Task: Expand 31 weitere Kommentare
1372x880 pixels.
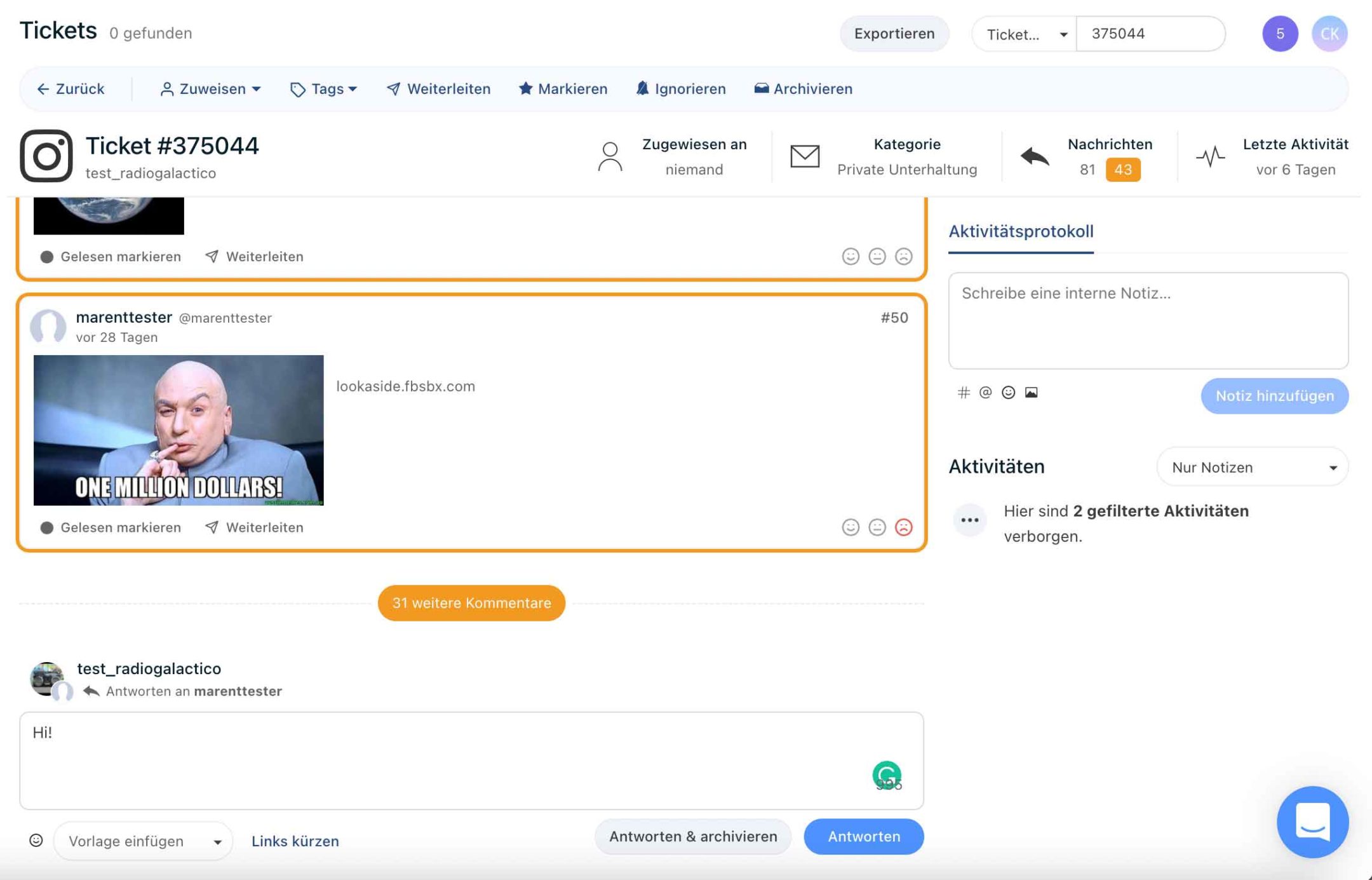Action: tap(471, 603)
